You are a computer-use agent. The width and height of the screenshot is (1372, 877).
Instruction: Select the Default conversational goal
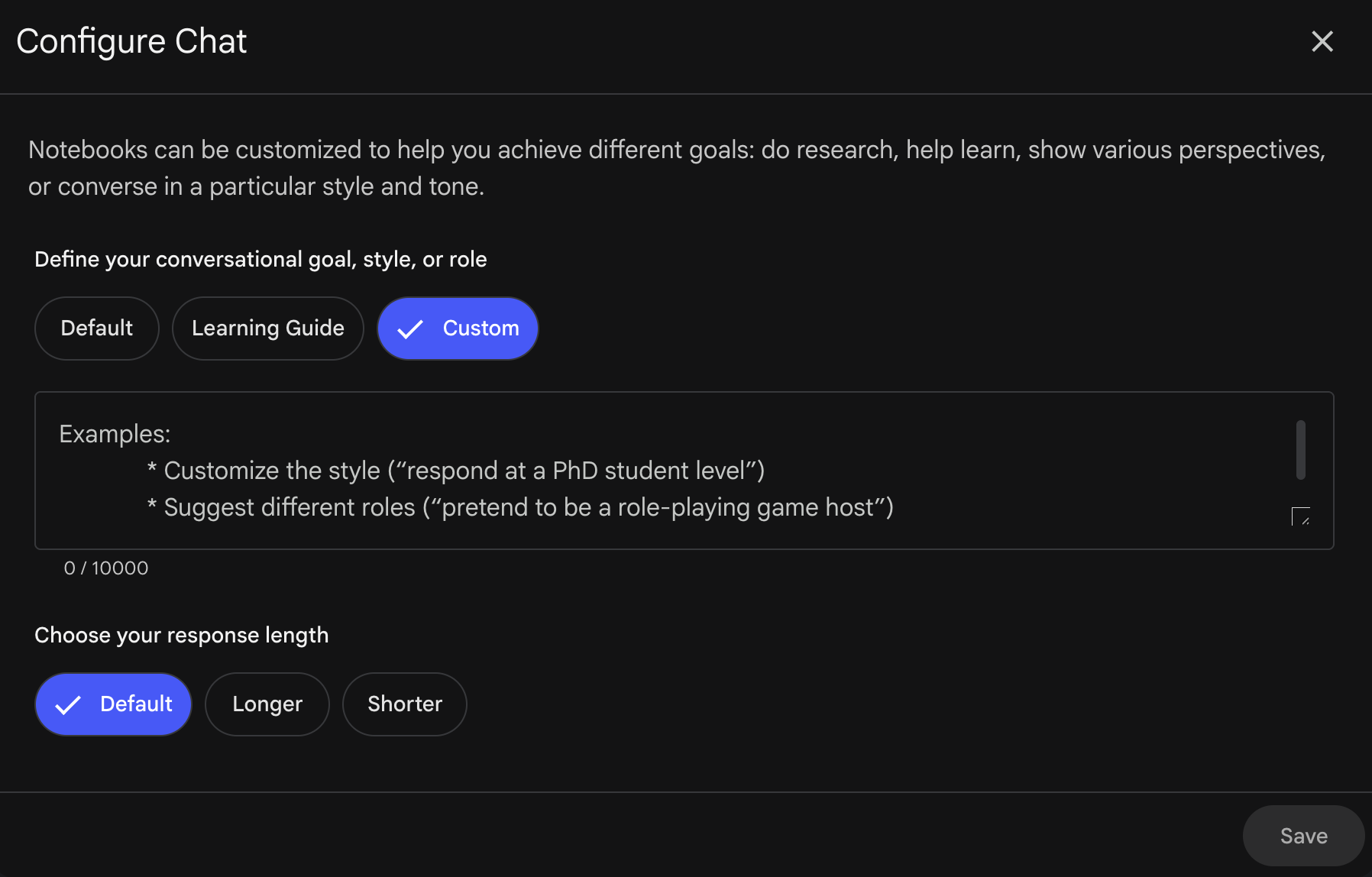pyautogui.click(x=96, y=328)
